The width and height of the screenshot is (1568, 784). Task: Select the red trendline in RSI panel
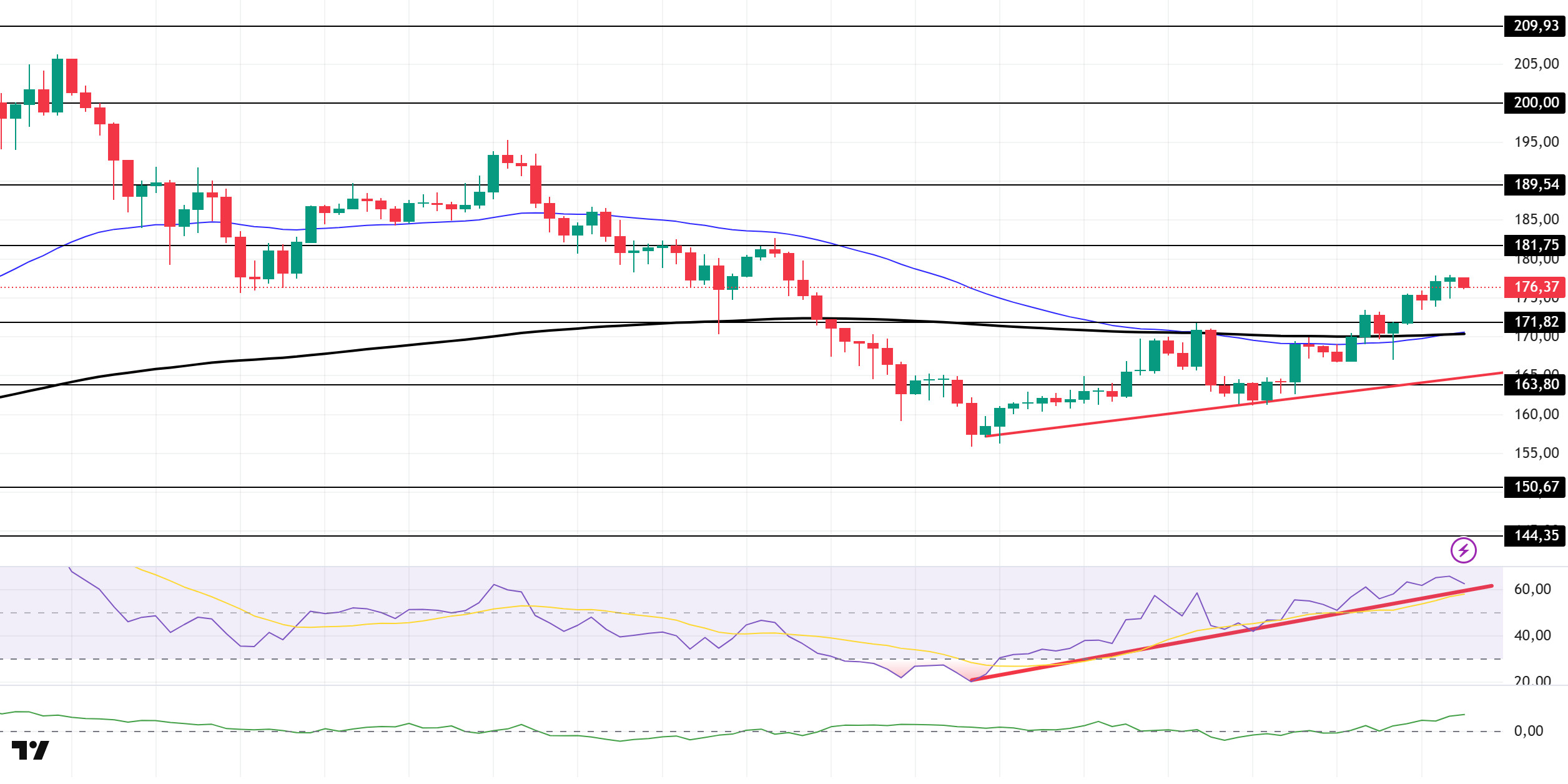click(x=1230, y=633)
